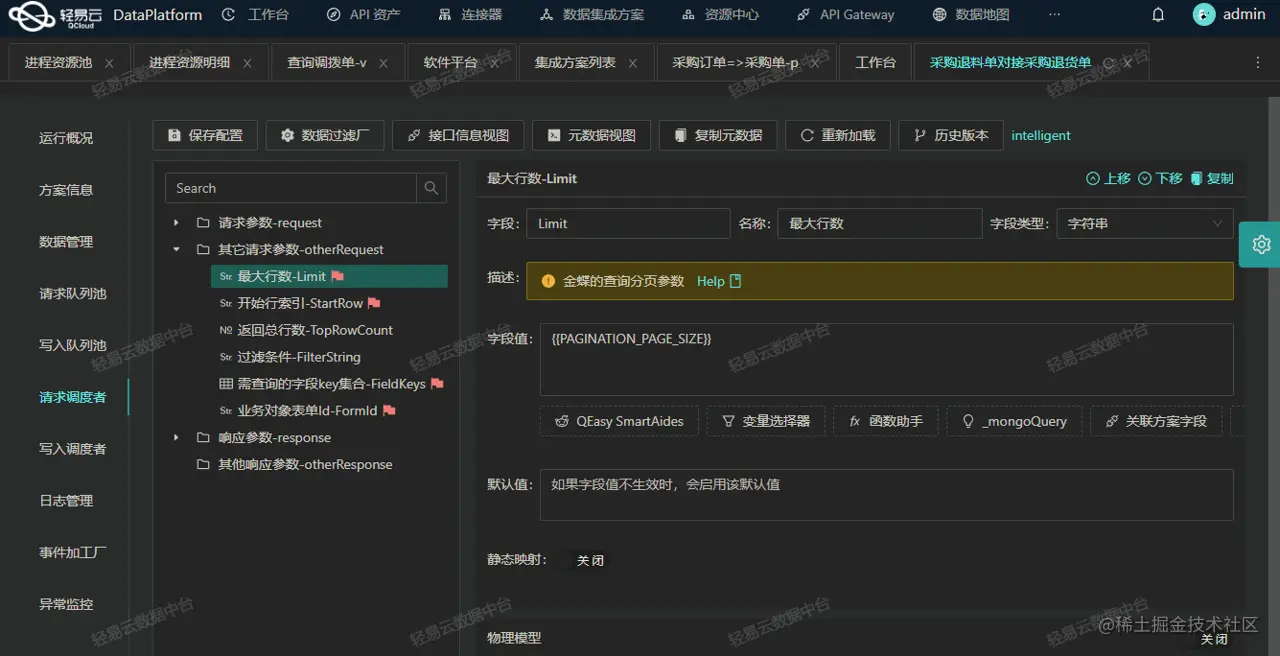Click inside the Search input box

290,188
